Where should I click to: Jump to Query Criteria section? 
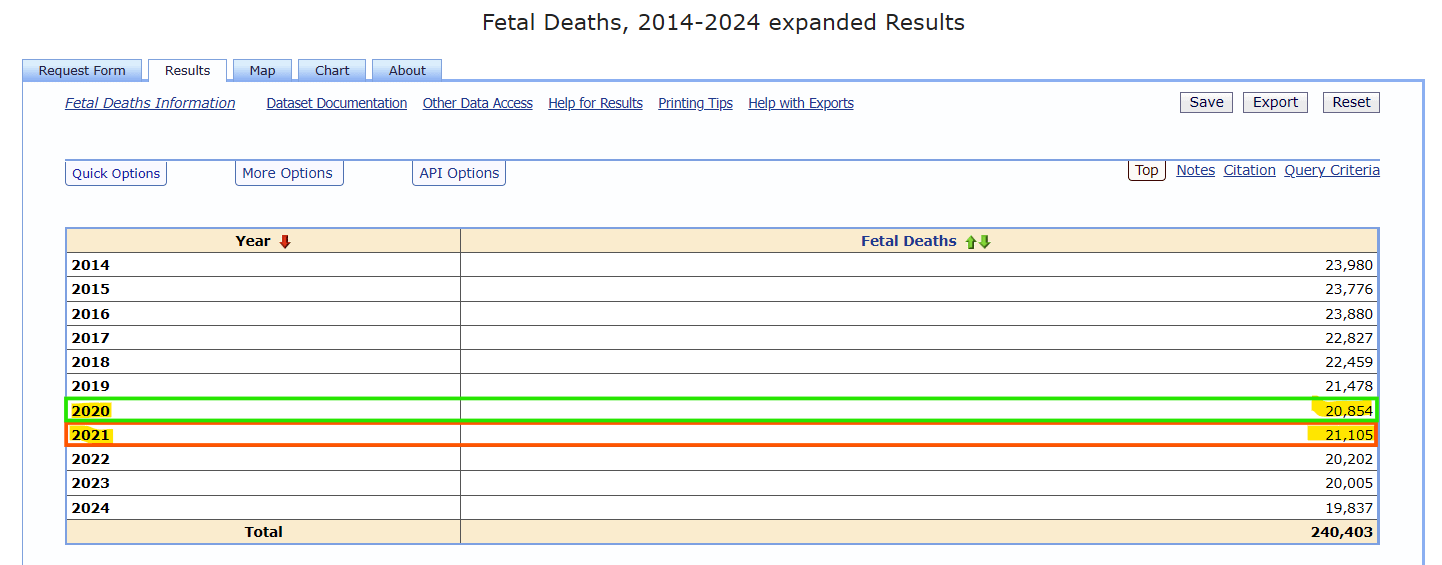pos(1332,170)
